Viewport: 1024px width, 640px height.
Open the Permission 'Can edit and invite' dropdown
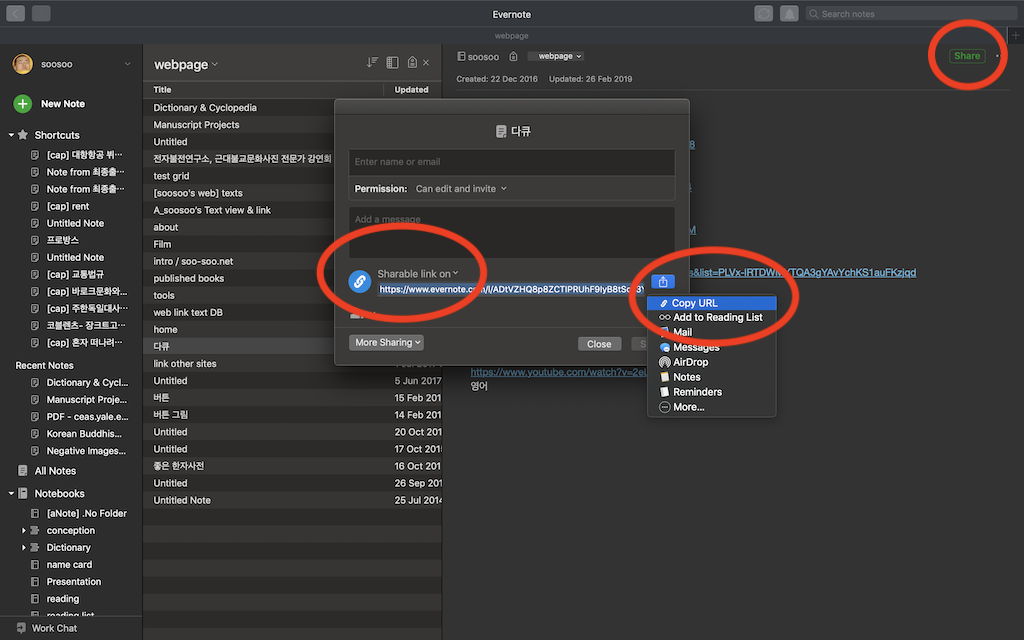click(461, 189)
